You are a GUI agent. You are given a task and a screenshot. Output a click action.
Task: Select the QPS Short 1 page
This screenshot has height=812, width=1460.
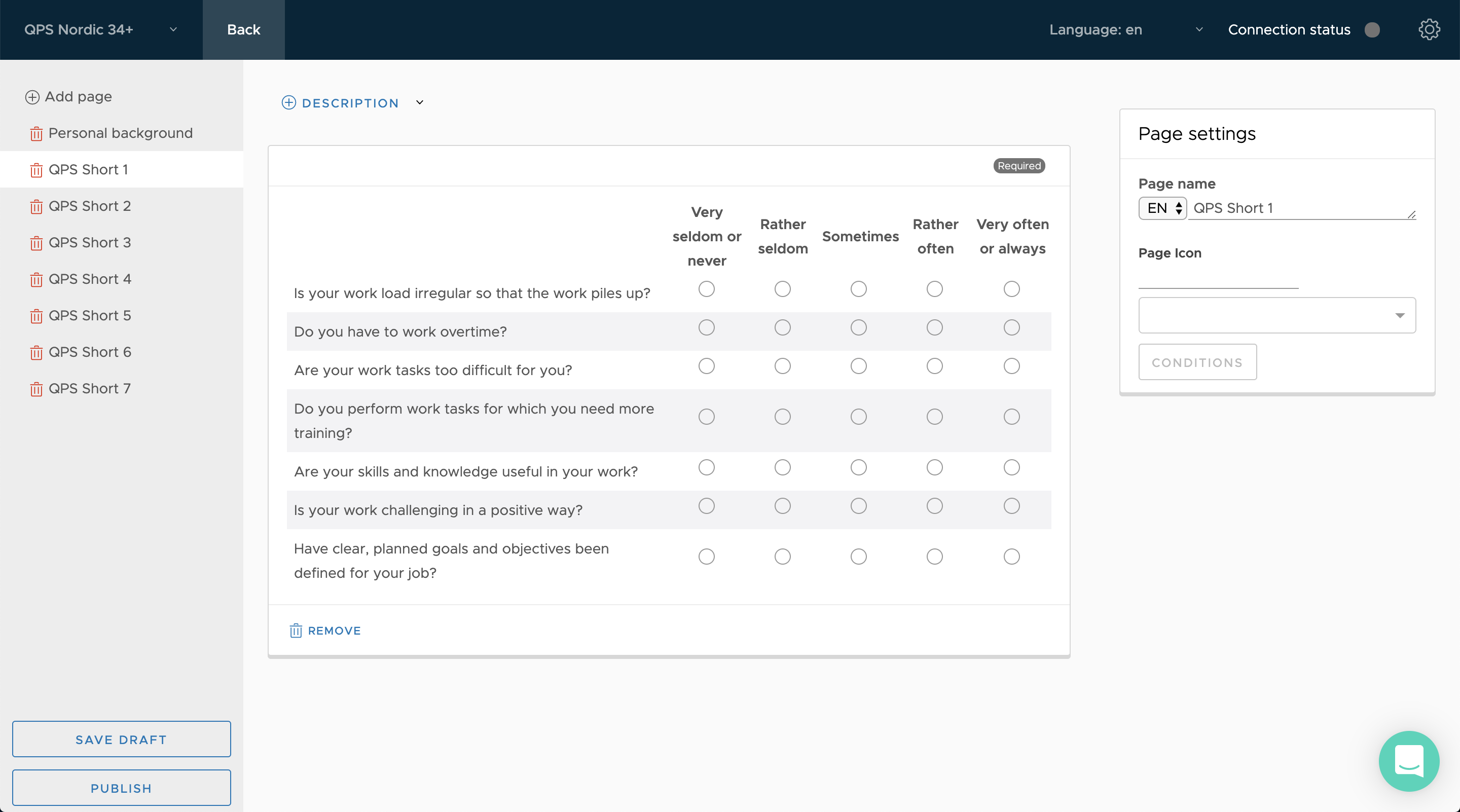(x=88, y=169)
